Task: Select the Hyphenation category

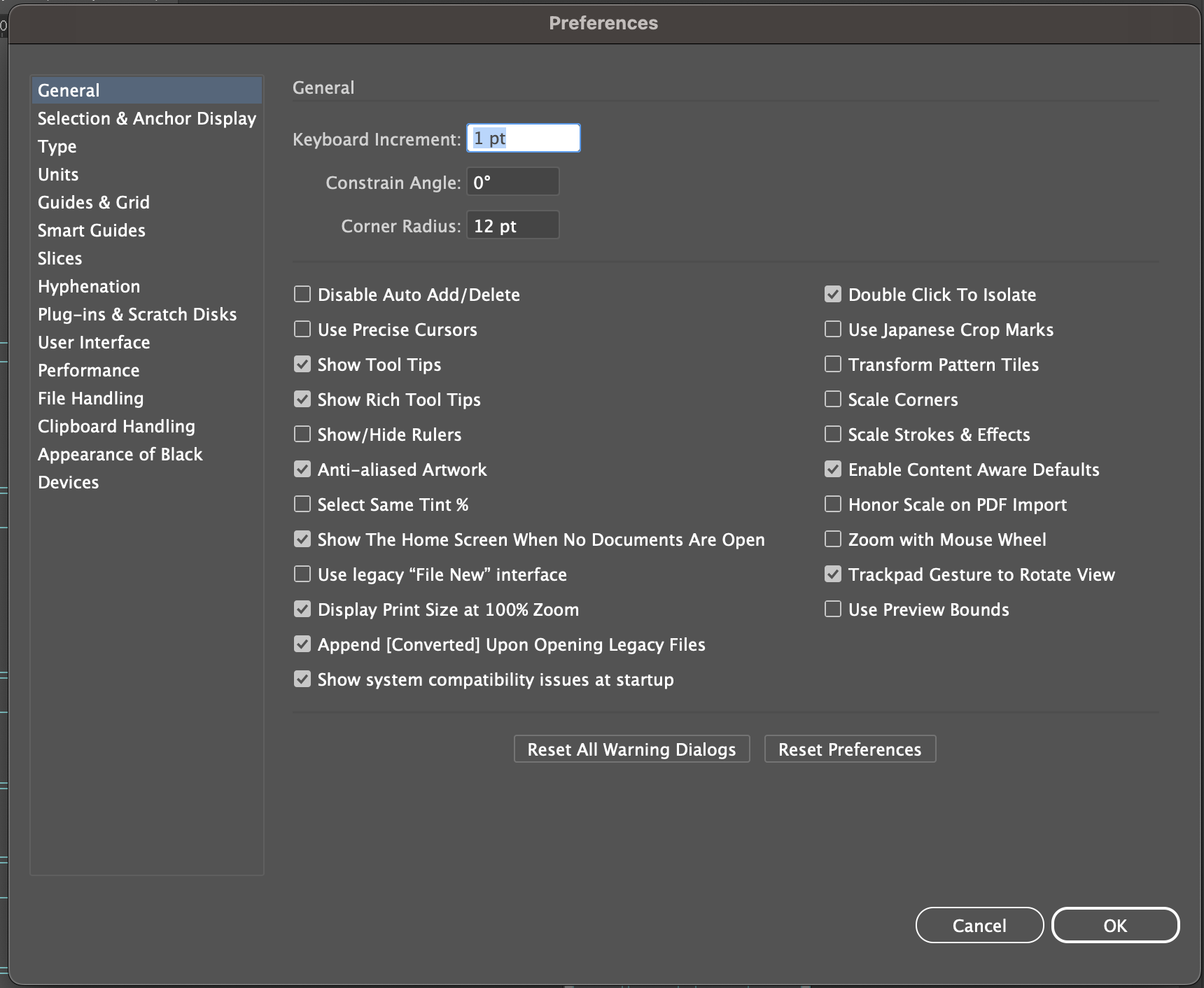Action: coord(89,286)
